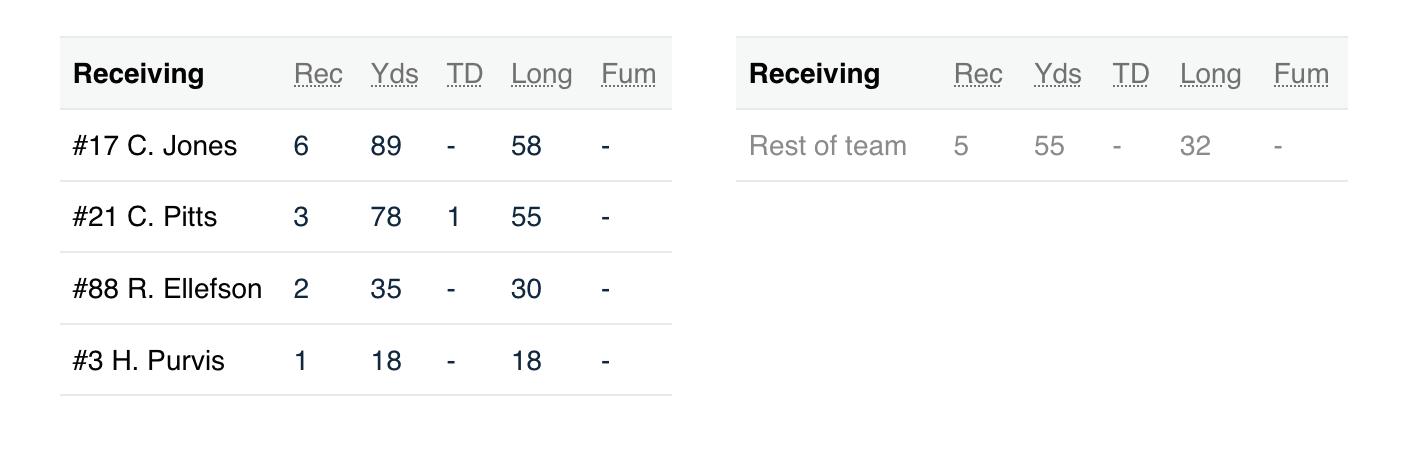
Task: Click the Fum header in left table
Action: coord(628,74)
